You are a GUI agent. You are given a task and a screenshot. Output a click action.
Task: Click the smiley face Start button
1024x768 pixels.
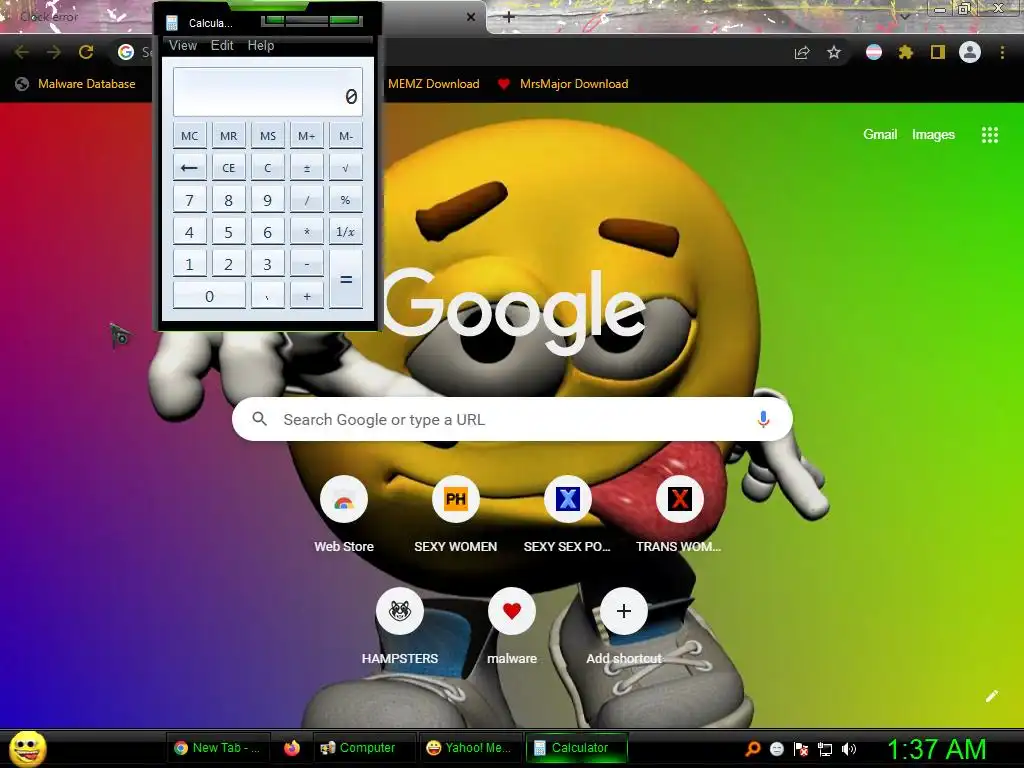point(28,748)
